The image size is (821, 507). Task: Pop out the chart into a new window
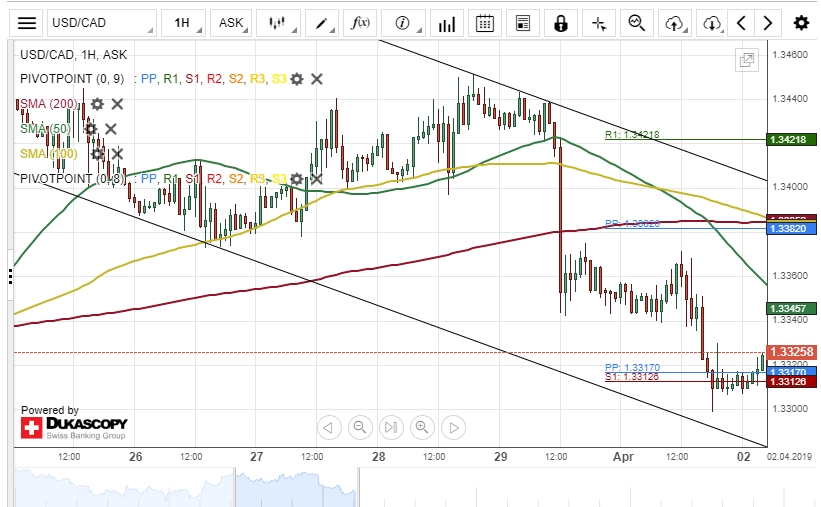click(746, 60)
